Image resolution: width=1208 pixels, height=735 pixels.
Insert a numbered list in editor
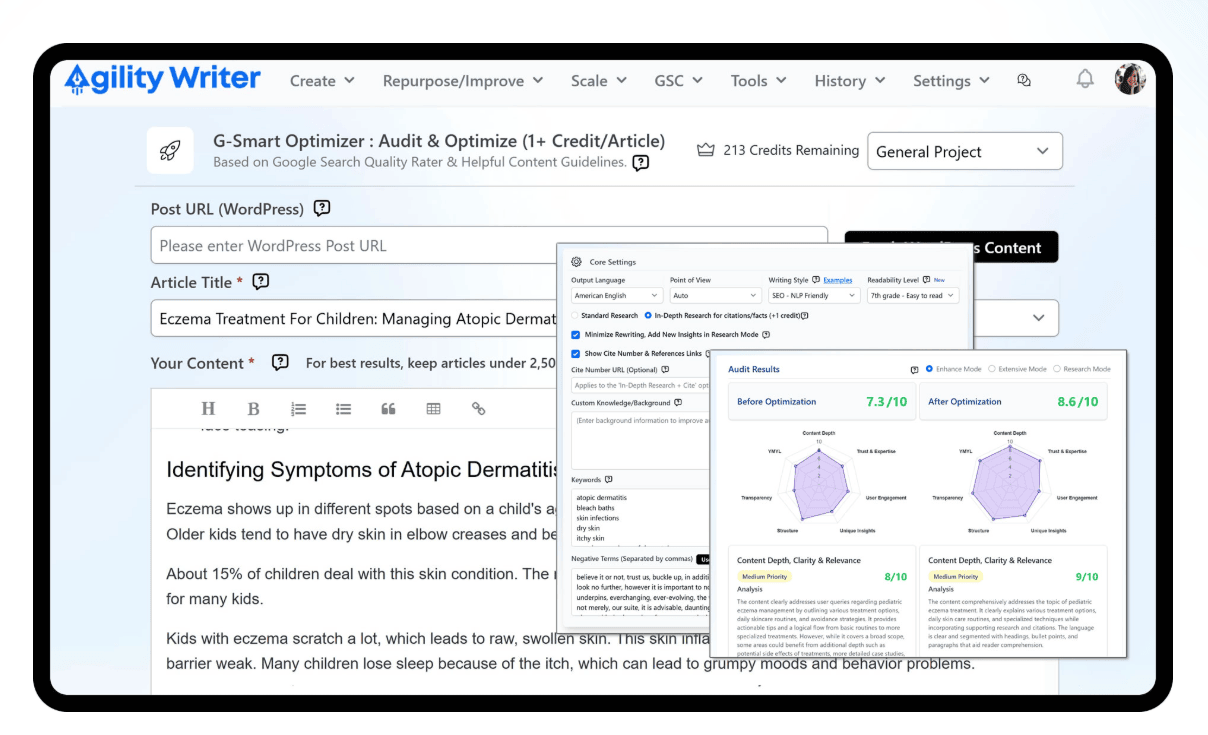click(x=298, y=409)
